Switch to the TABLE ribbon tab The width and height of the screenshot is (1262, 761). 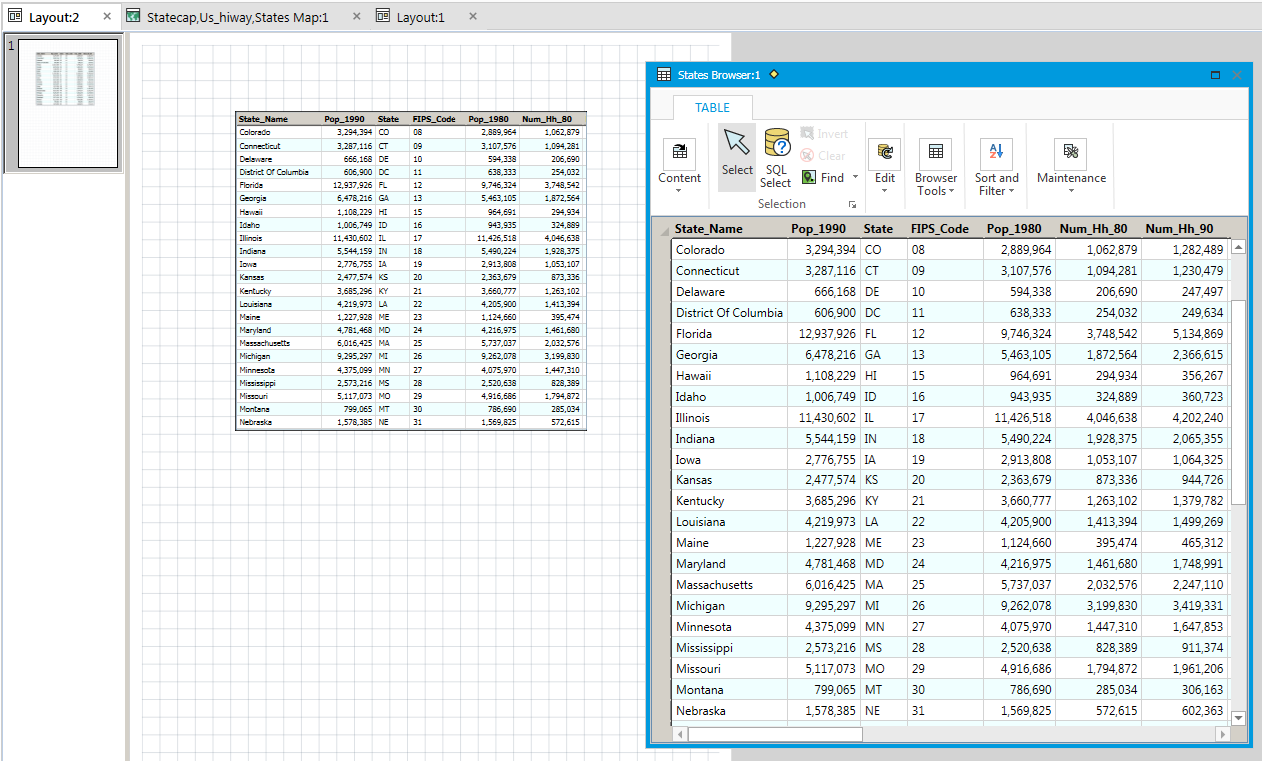(x=712, y=107)
